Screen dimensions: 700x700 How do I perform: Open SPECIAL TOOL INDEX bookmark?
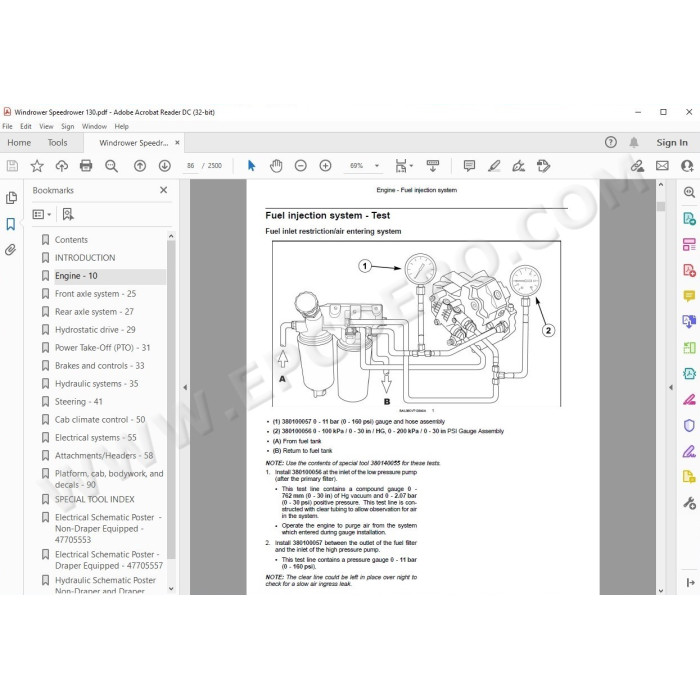click(x=95, y=499)
